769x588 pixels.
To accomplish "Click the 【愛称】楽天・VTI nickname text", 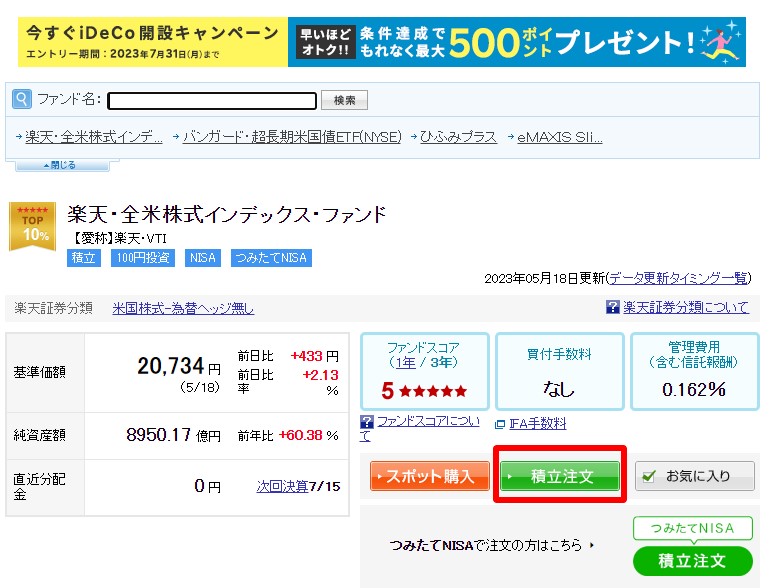I will click(119, 238).
